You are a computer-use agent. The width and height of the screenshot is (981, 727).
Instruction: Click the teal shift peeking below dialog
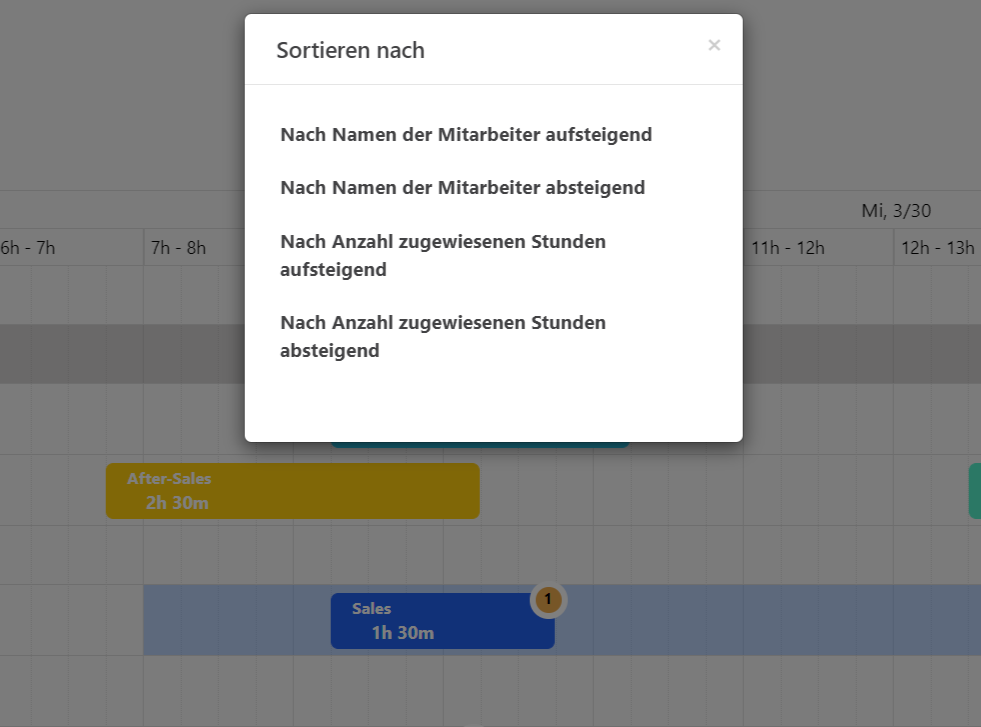pyautogui.click(x=480, y=444)
